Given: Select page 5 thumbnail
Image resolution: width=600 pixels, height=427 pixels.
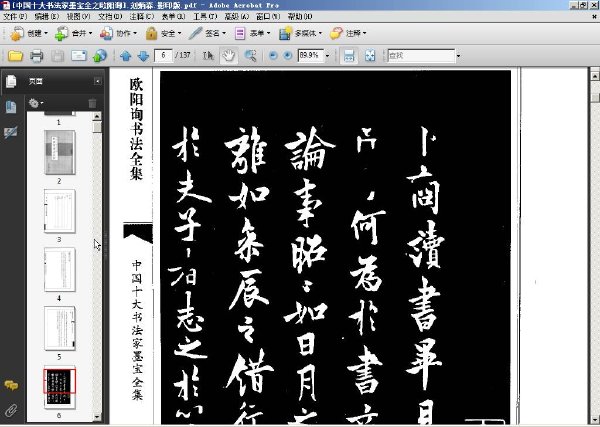Looking at the screenshot, I should pyautogui.click(x=59, y=328).
